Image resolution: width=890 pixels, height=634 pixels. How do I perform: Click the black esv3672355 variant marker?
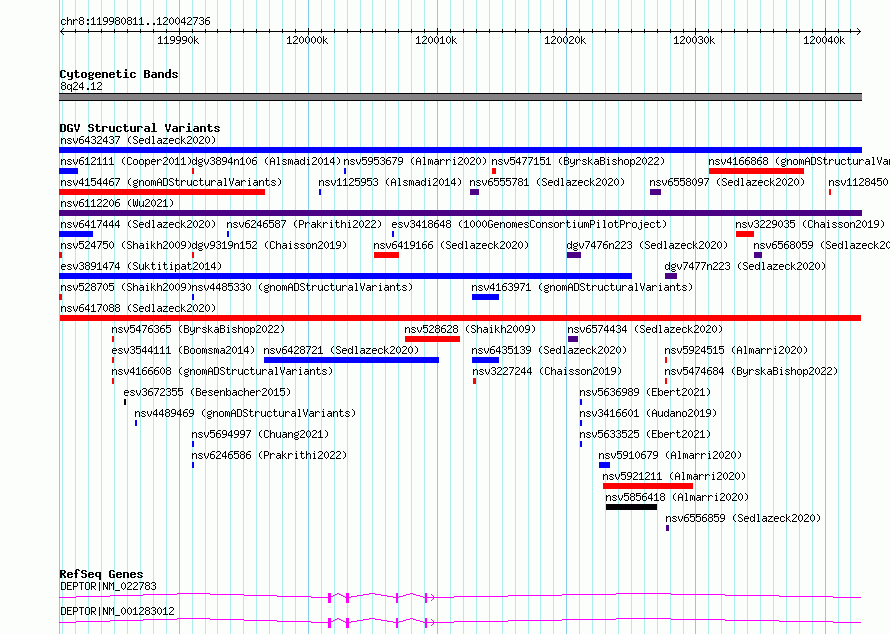coord(125,402)
